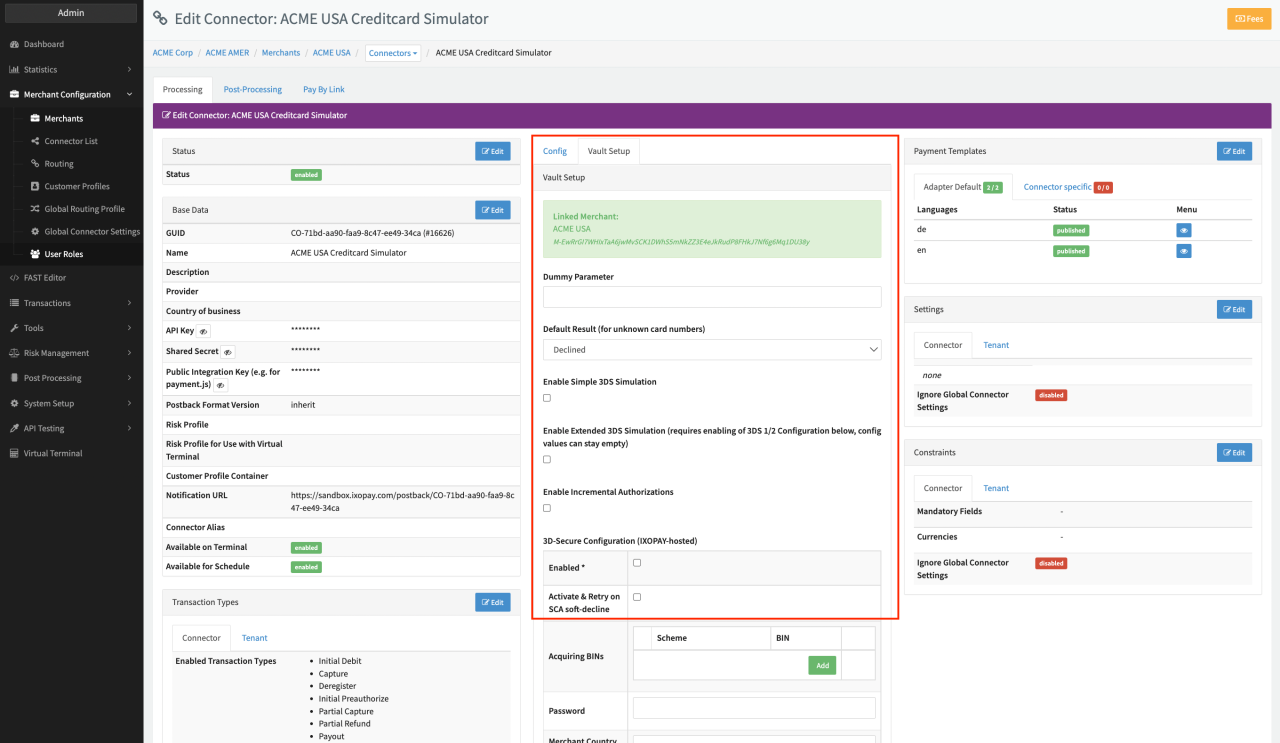Screen dimensions: 1280x743
Task: Click into the Dummy Parameter field
Action: (711, 297)
